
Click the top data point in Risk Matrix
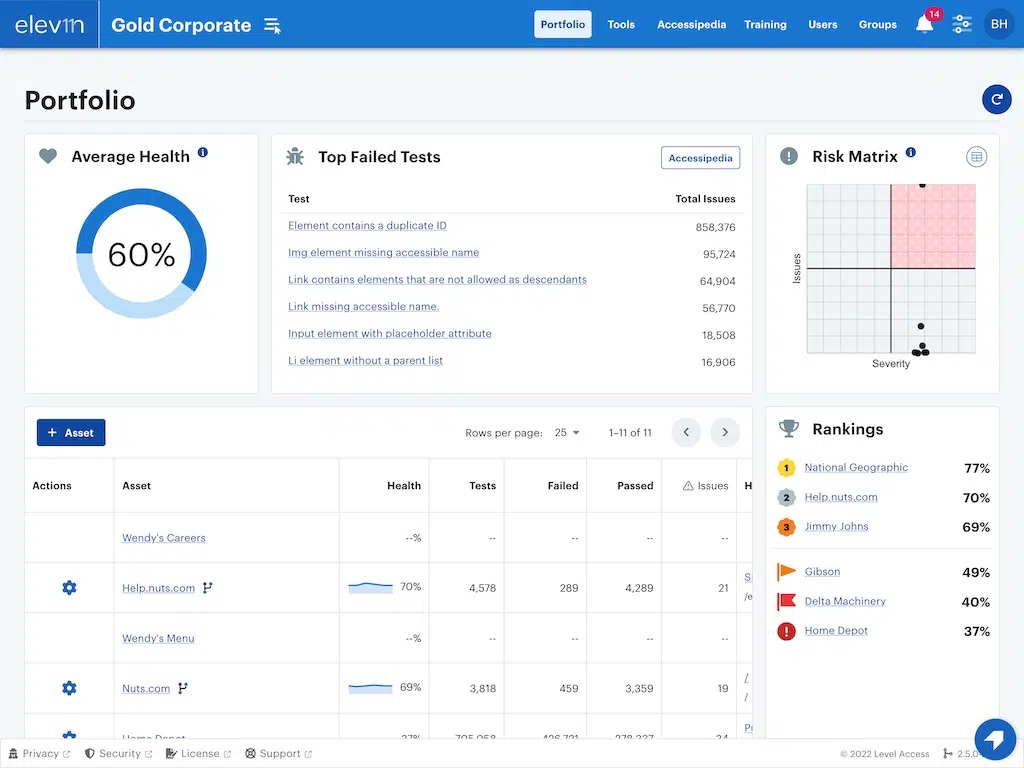922,185
